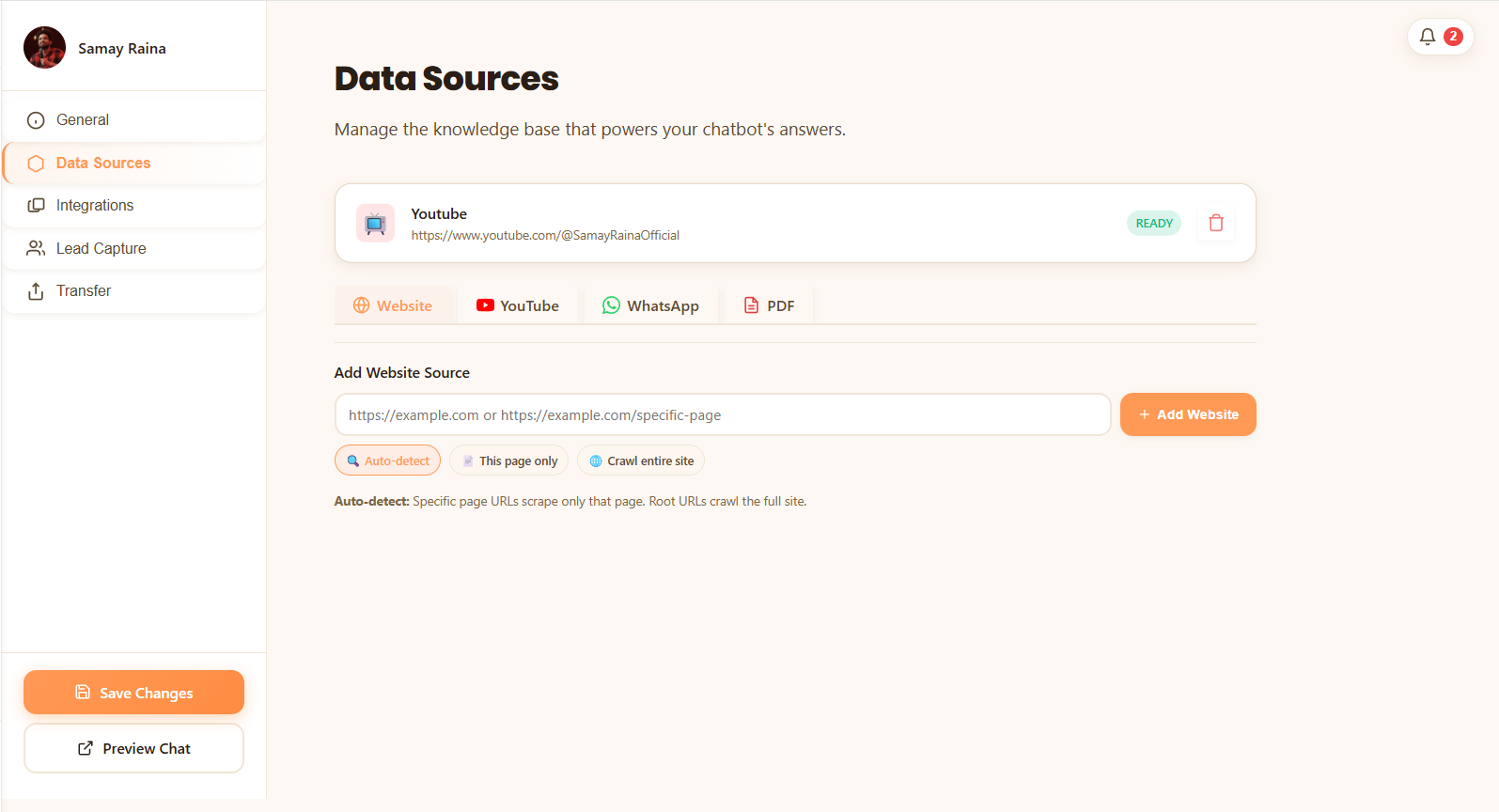Delete the Youtube data source
Image resolution: width=1499 pixels, height=812 pixels.
pyautogui.click(x=1216, y=223)
